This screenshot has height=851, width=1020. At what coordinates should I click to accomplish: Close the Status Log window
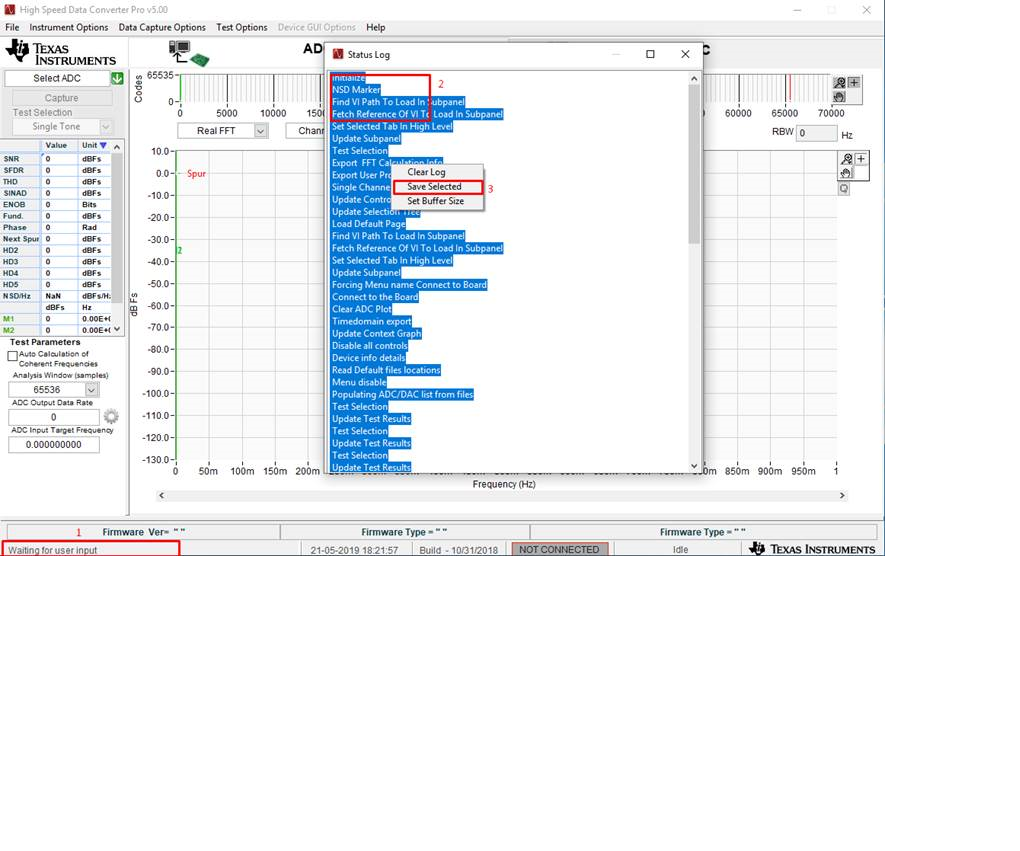point(685,54)
